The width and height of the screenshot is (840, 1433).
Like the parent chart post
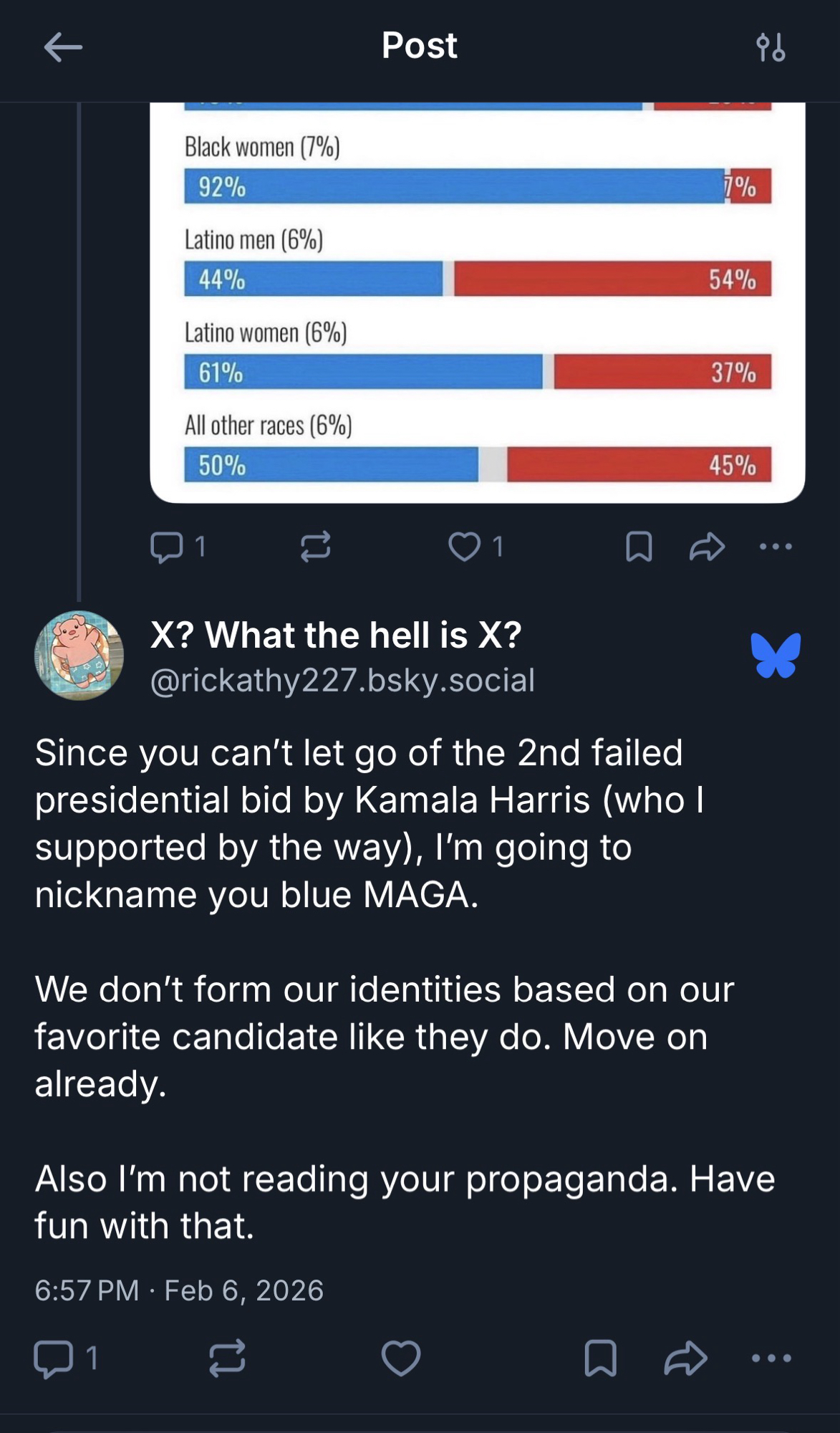pyautogui.click(x=465, y=547)
